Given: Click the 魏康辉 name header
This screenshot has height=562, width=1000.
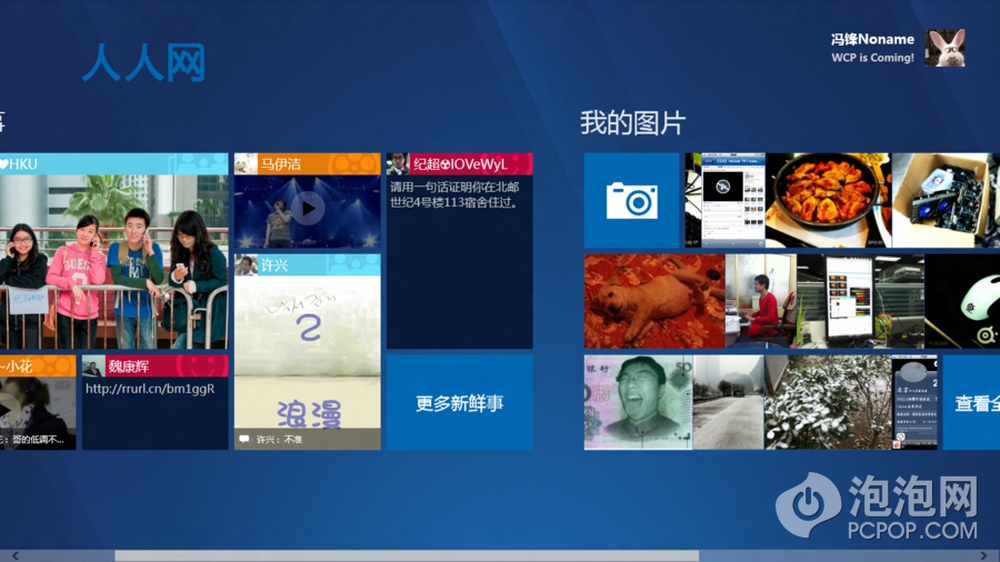Looking at the screenshot, I should [129, 366].
